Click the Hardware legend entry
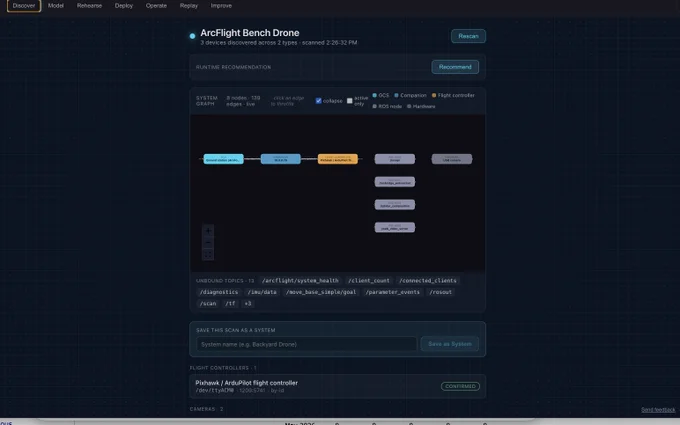The image size is (680, 425). click(421, 106)
